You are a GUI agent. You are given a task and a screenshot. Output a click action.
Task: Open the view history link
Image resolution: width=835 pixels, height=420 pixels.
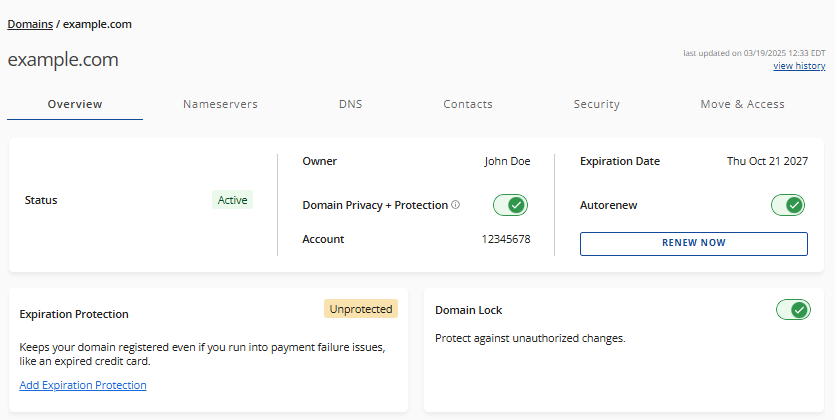[799, 66]
